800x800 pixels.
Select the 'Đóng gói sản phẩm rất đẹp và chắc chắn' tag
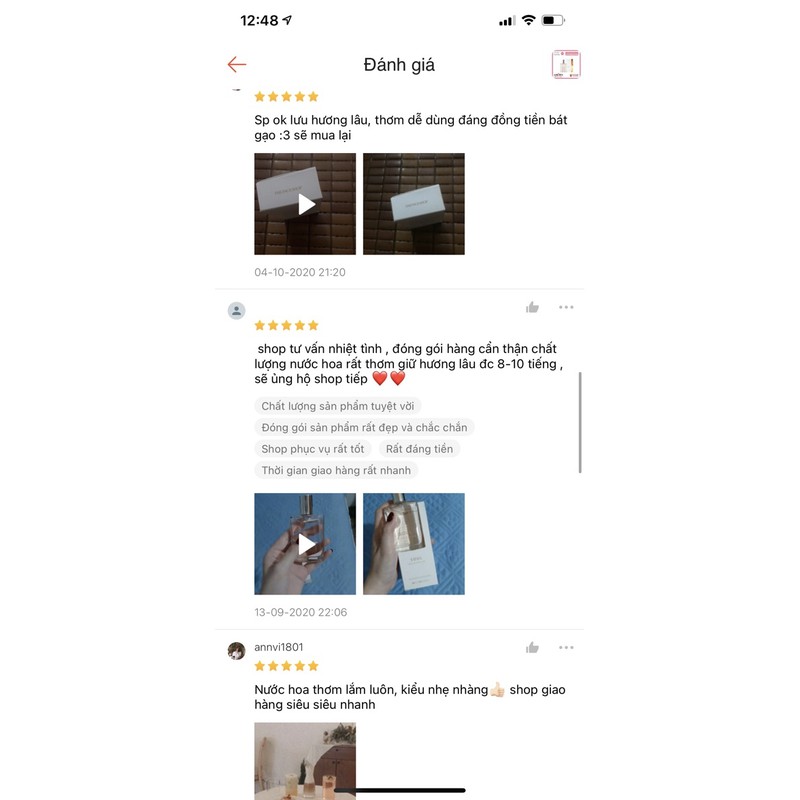point(364,428)
